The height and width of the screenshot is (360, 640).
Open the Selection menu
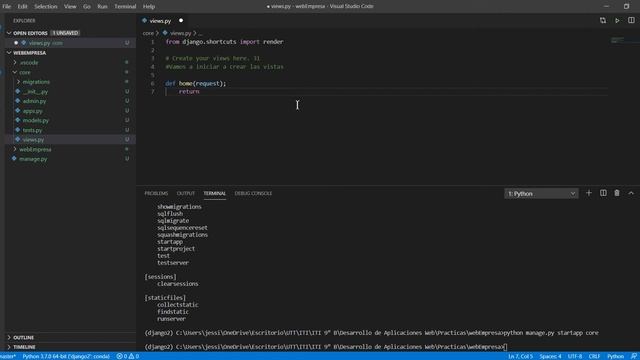pos(46,7)
